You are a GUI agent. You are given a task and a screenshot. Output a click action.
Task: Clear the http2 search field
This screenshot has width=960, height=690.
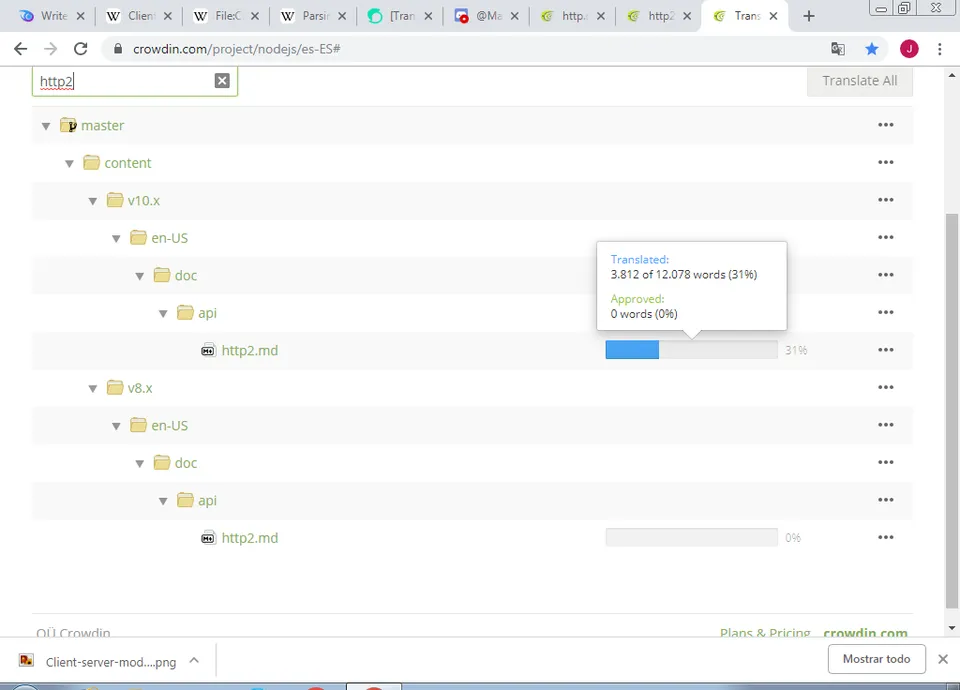[222, 81]
